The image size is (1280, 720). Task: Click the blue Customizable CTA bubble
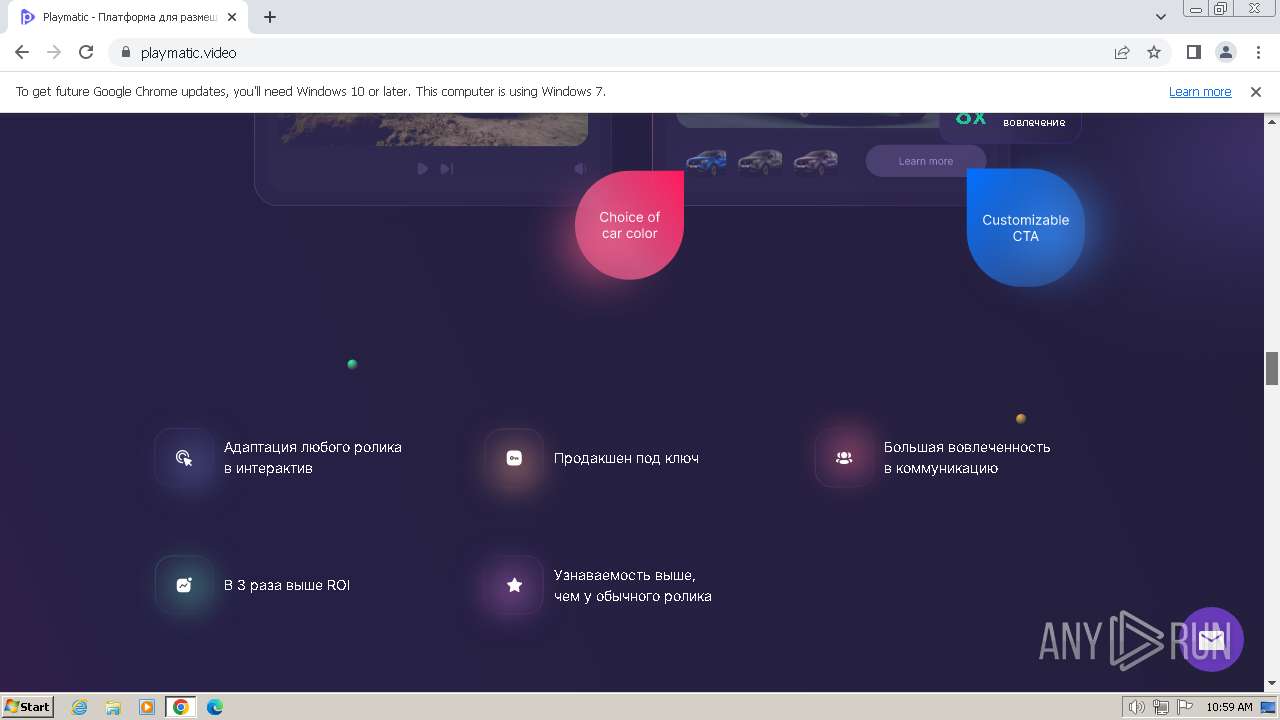[1025, 228]
